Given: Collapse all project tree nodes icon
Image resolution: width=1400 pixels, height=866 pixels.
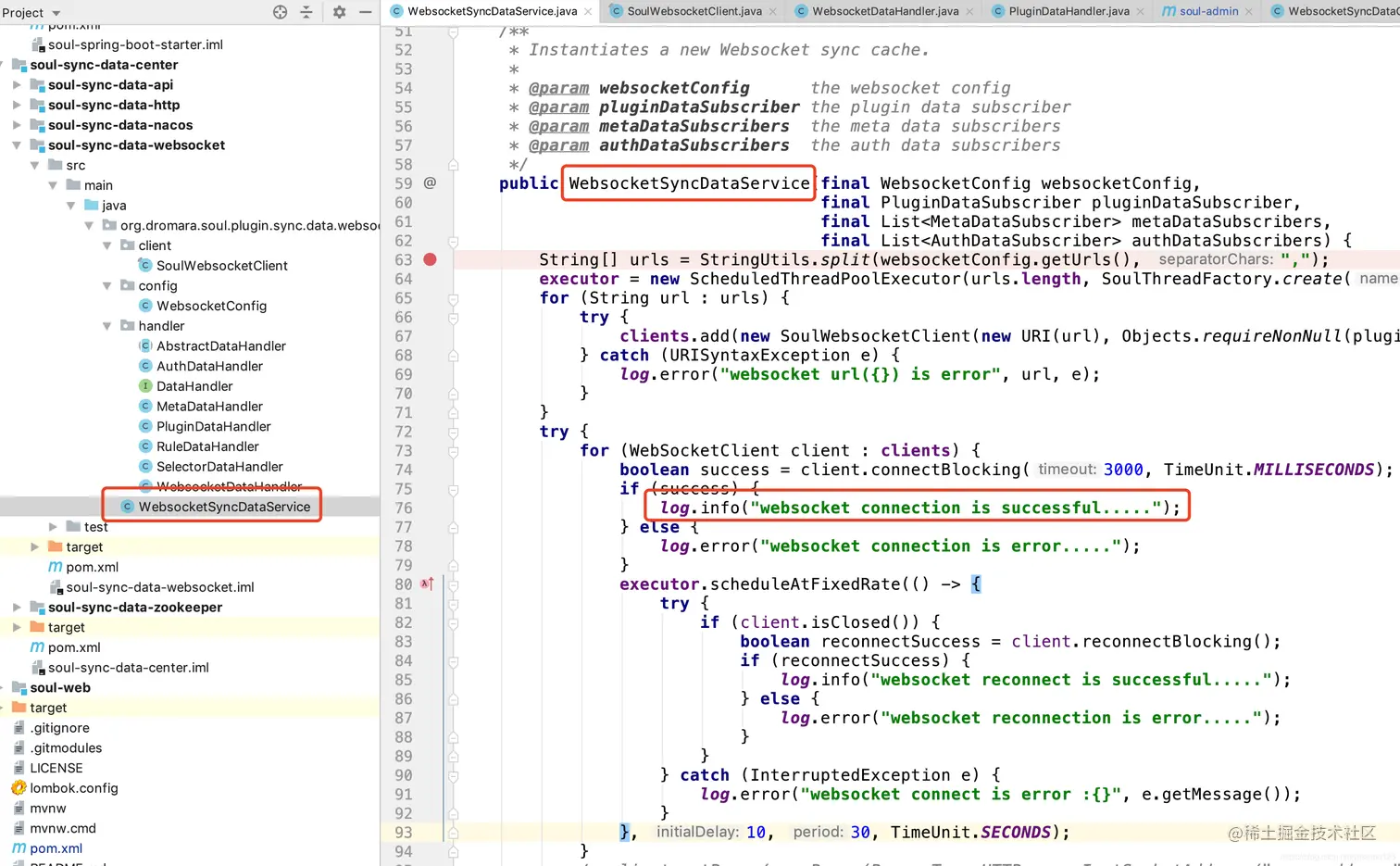Looking at the screenshot, I should coord(306,12).
